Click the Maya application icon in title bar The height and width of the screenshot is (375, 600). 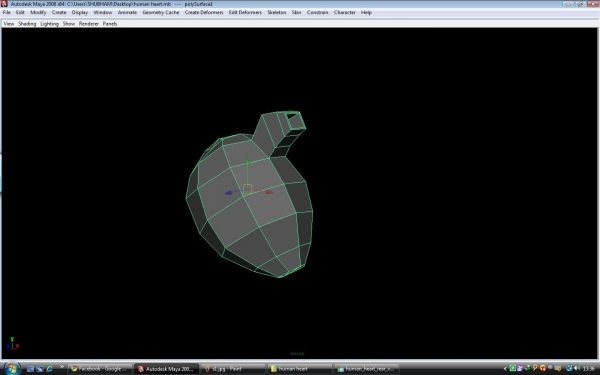[x=4, y=4]
